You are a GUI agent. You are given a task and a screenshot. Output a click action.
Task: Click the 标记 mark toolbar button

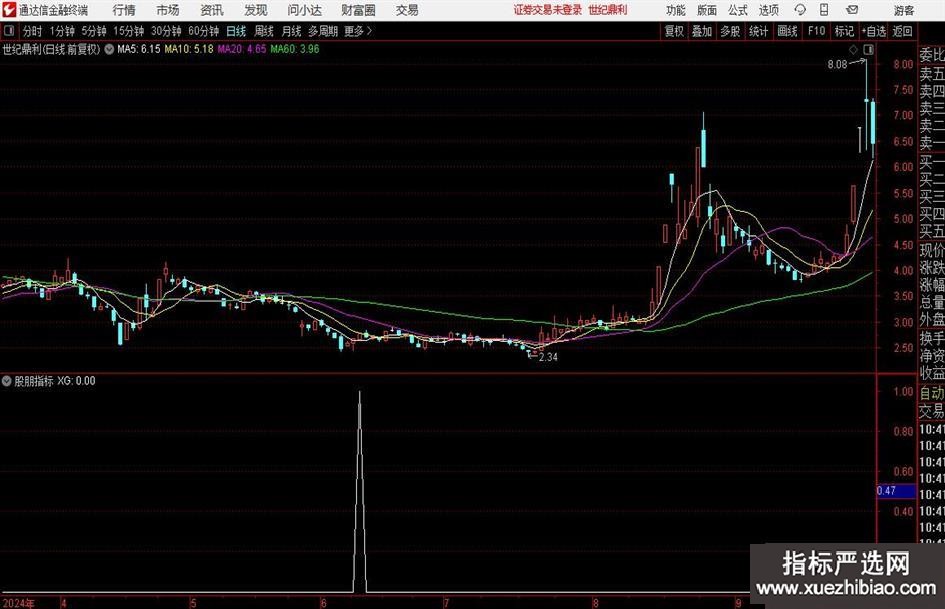844,31
